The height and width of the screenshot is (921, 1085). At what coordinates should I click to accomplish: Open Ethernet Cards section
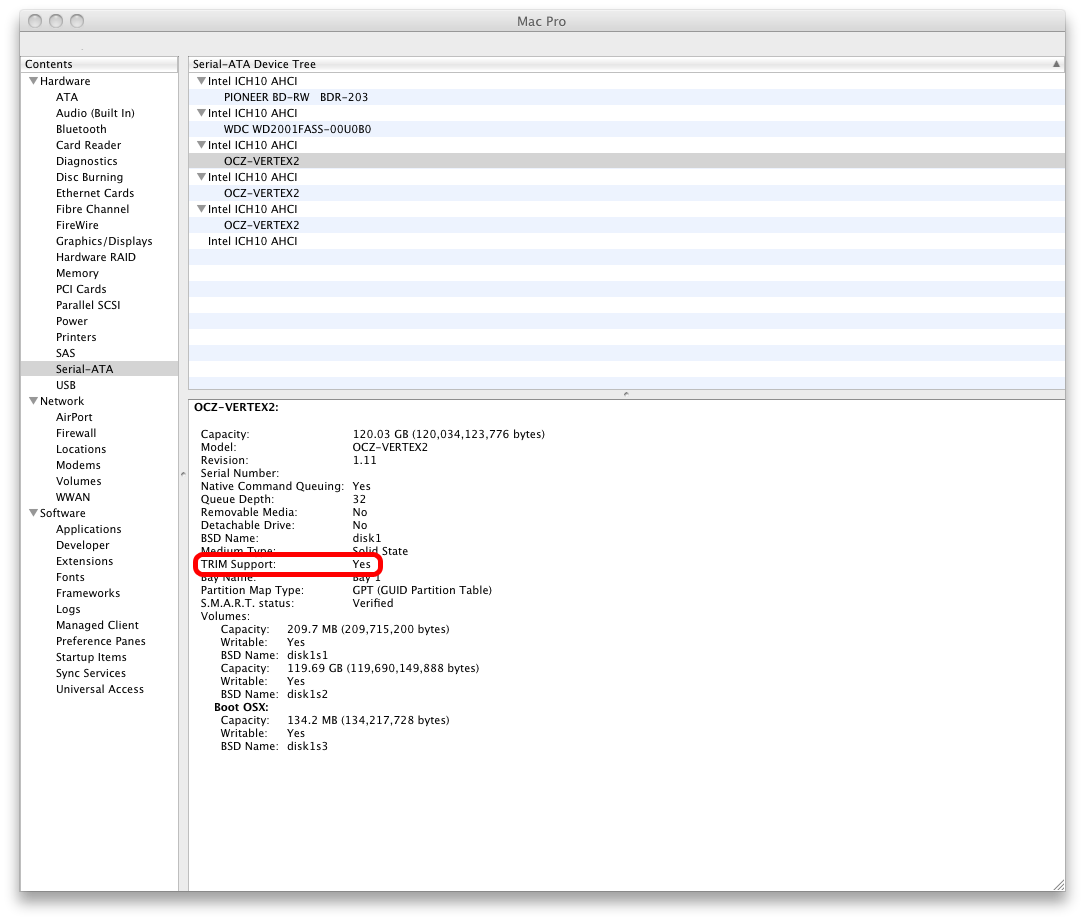(x=95, y=192)
